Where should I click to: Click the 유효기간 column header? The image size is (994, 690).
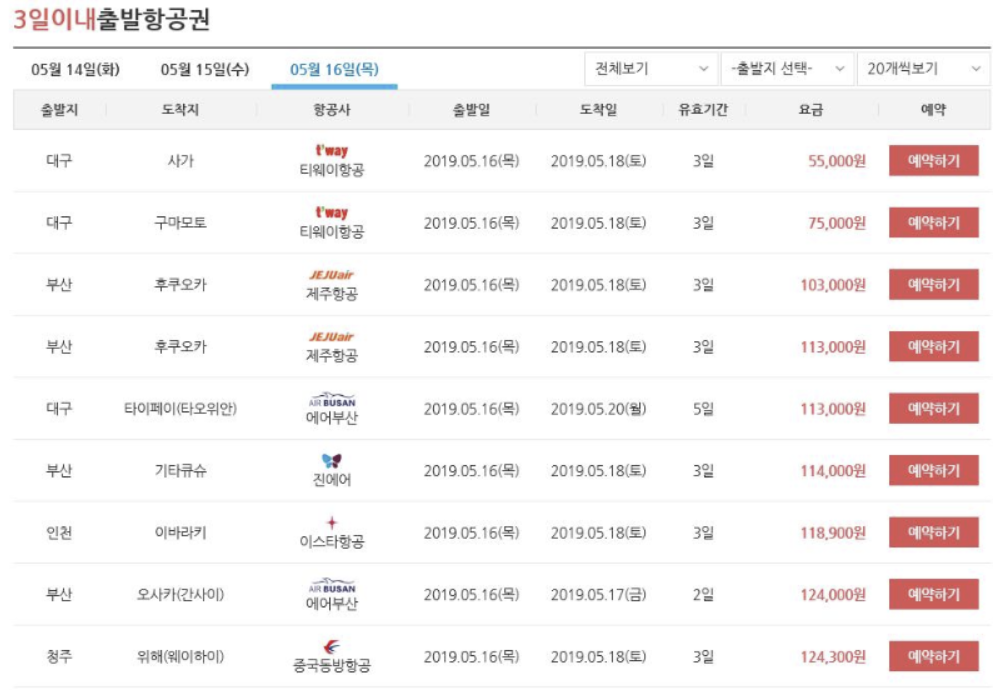click(x=703, y=110)
